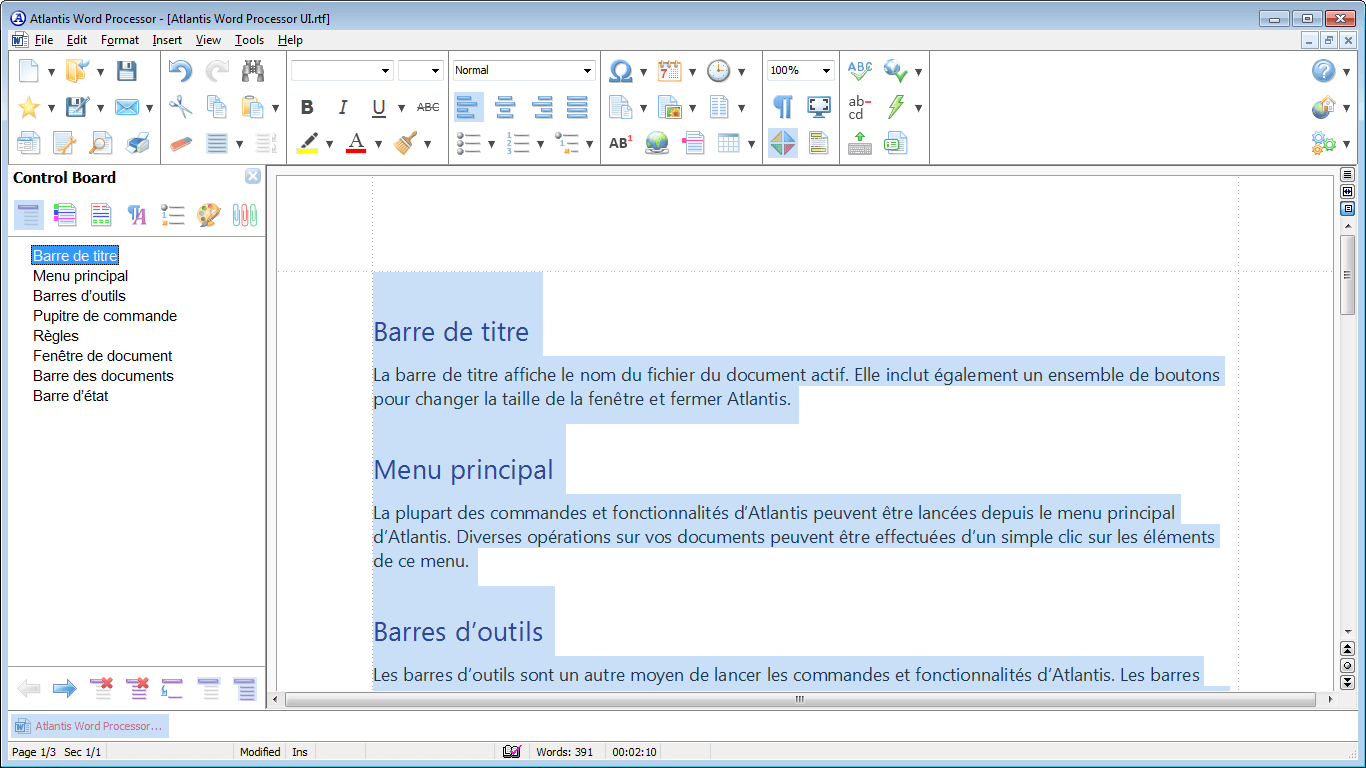The width and height of the screenshot is (1366, 768).
Task: Expand the insert table dropdown arrow
Action: 750,143
